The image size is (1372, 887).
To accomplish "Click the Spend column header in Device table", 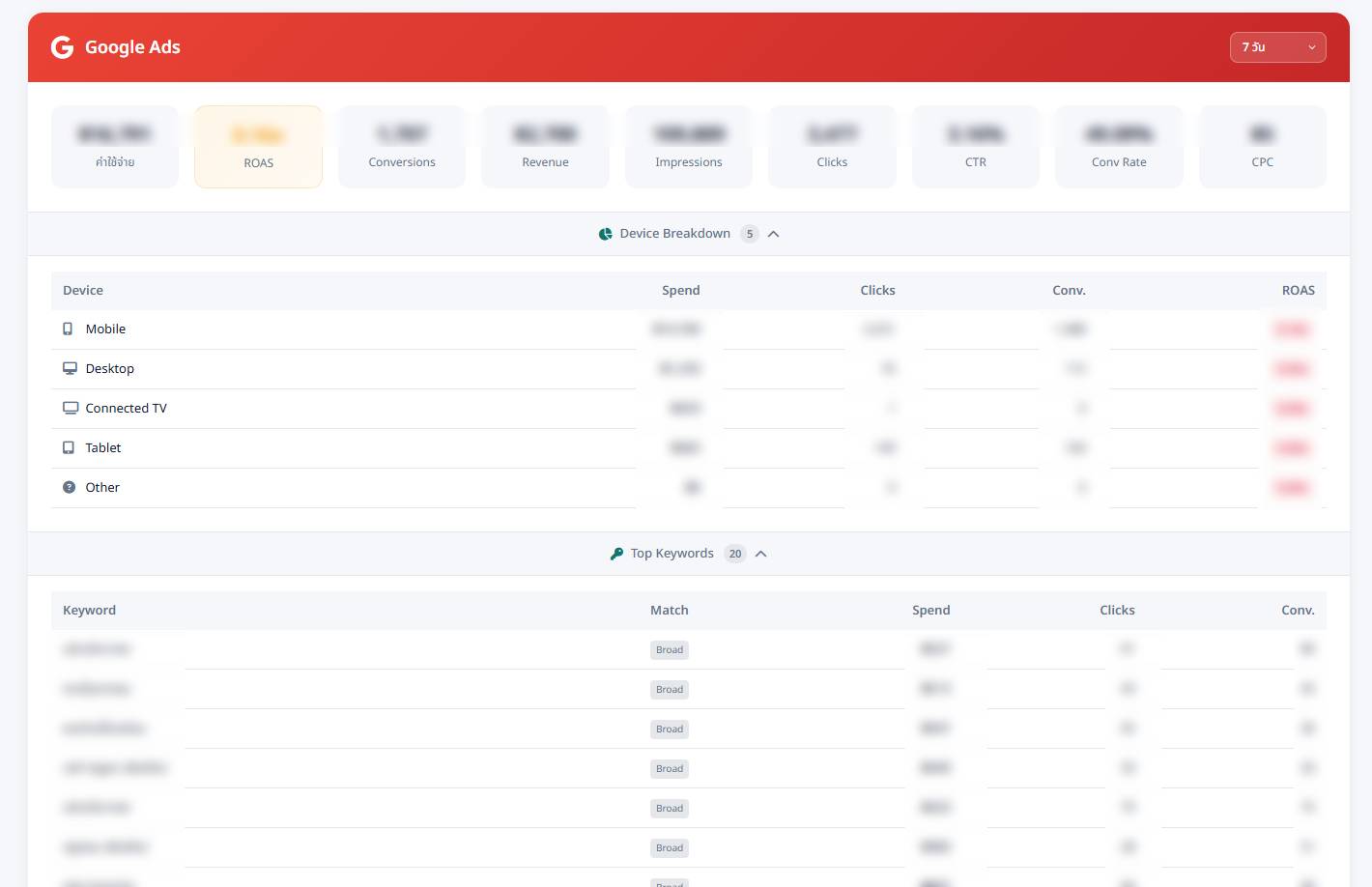I will coord(680,291).
